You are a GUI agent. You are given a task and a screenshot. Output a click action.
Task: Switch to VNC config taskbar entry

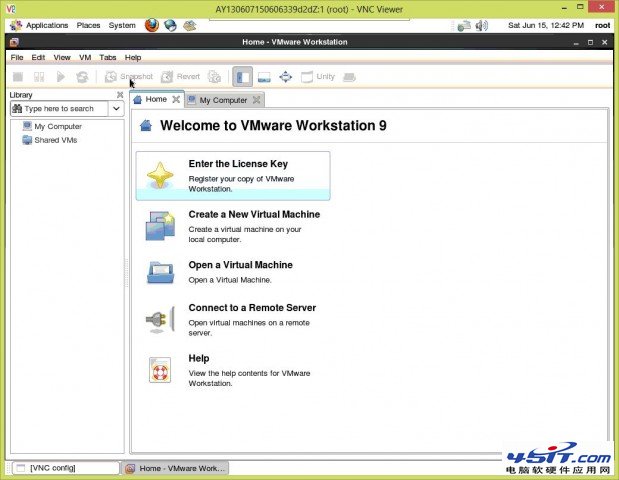[x=66, y=468]
